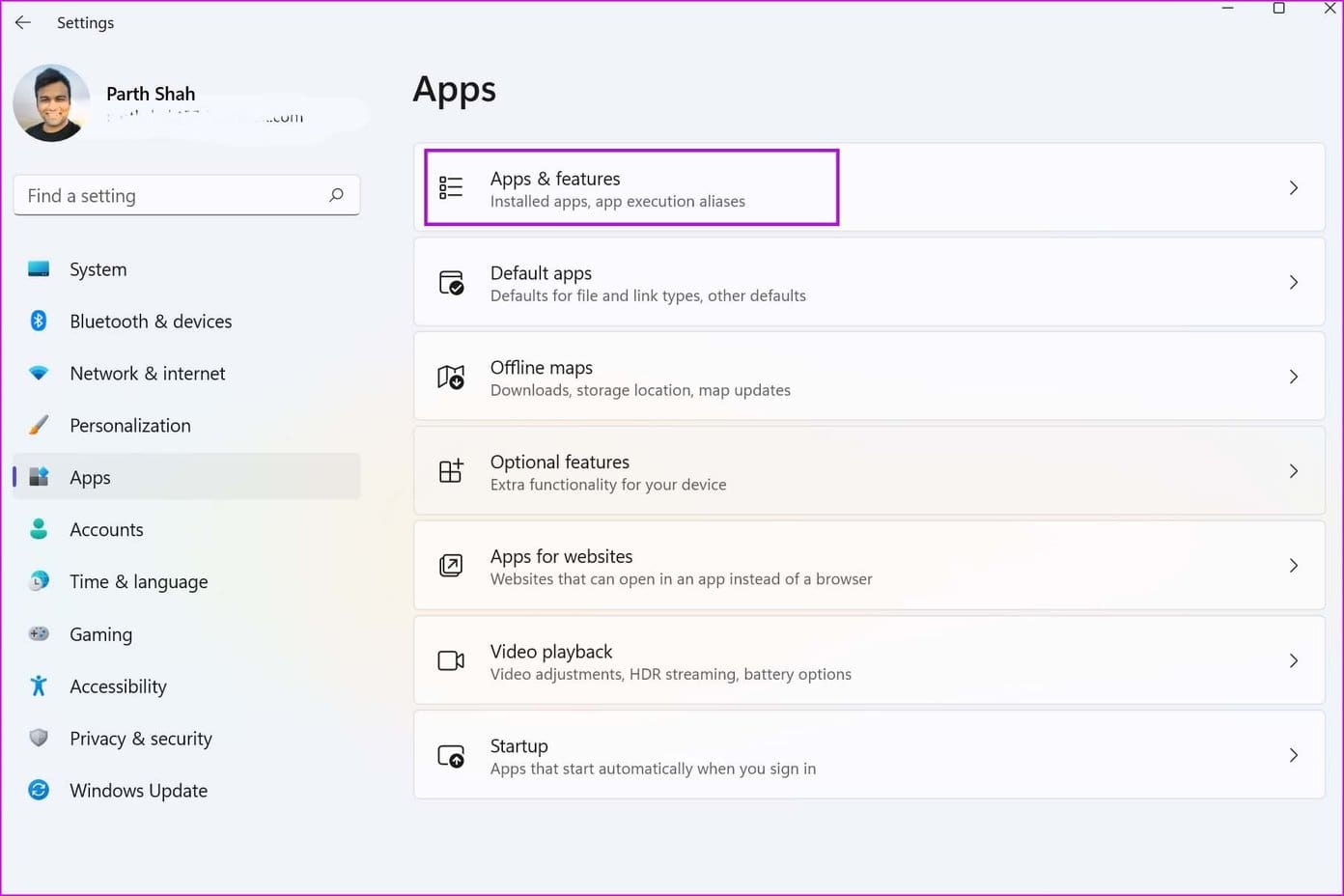Click 'Downloads, storage location, map updates' text

pyautogui.click(x=640, y=390)
